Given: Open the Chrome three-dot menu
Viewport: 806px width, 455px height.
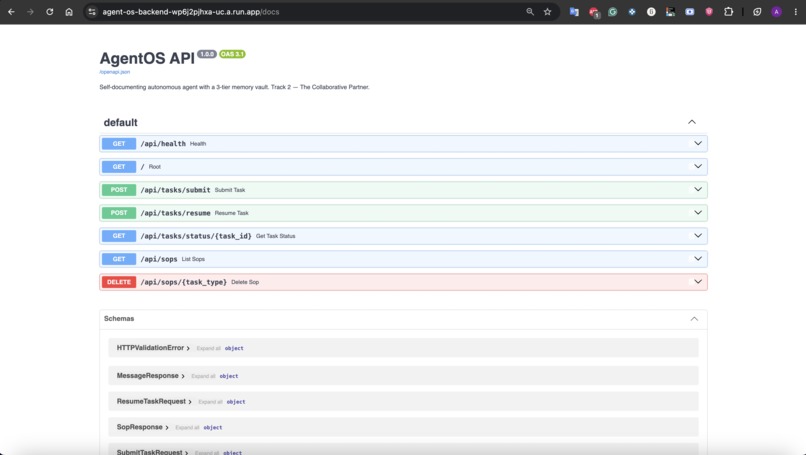Looking at the screenshot, I should (x=796, y=11).
